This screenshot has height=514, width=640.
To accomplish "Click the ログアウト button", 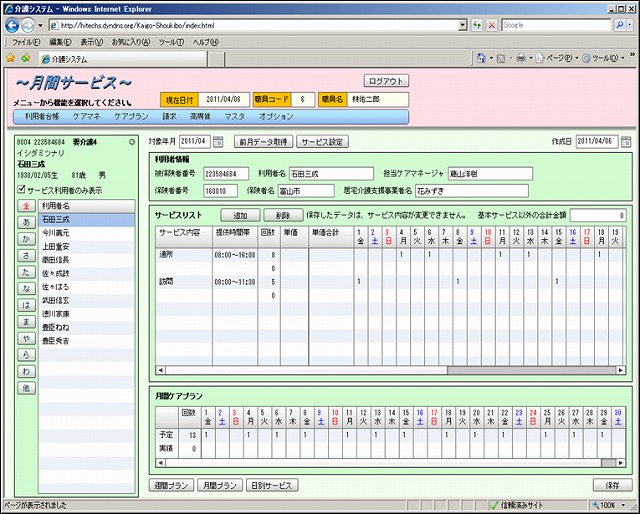I will click(x=387, y=81).
